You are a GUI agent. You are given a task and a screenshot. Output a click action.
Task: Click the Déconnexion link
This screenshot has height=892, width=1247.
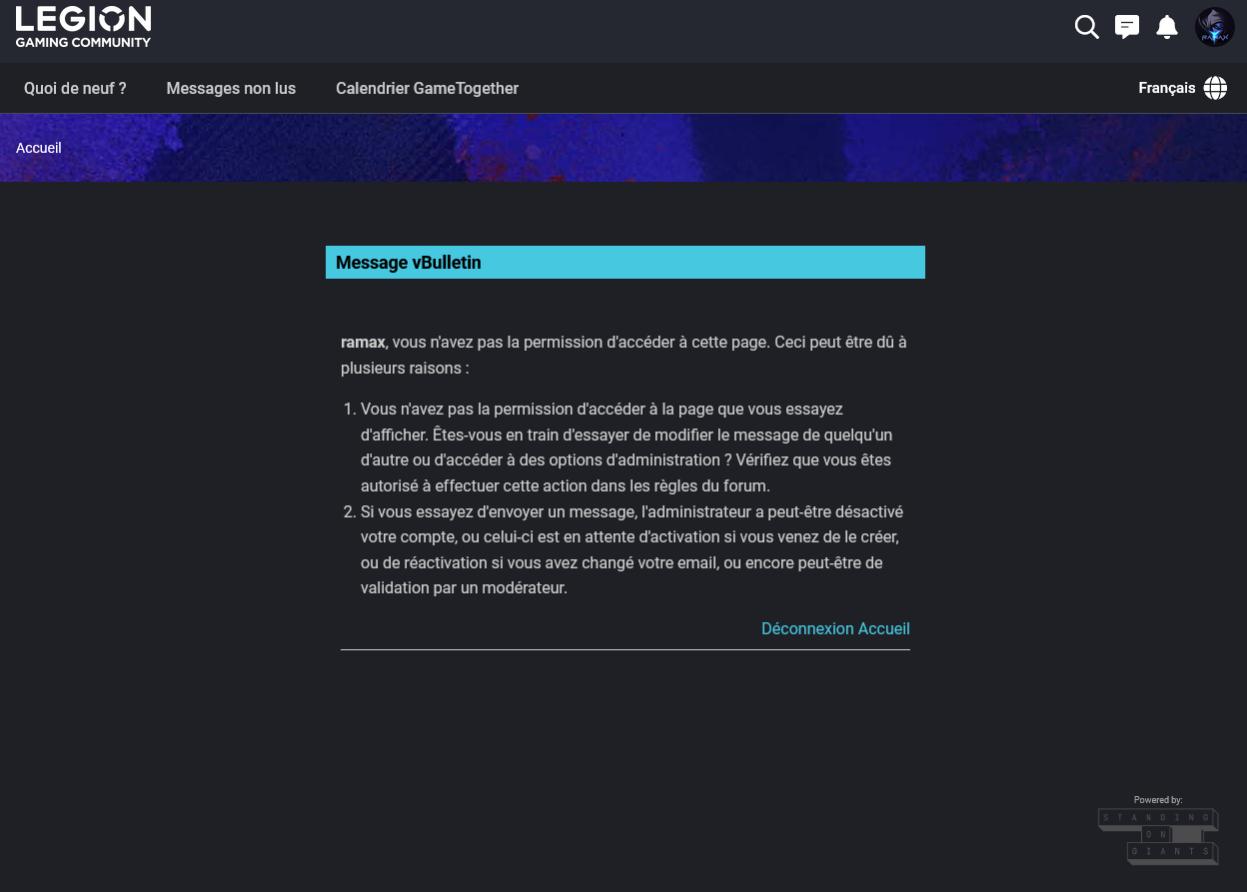pyautogui.click(x=806, y=628)
